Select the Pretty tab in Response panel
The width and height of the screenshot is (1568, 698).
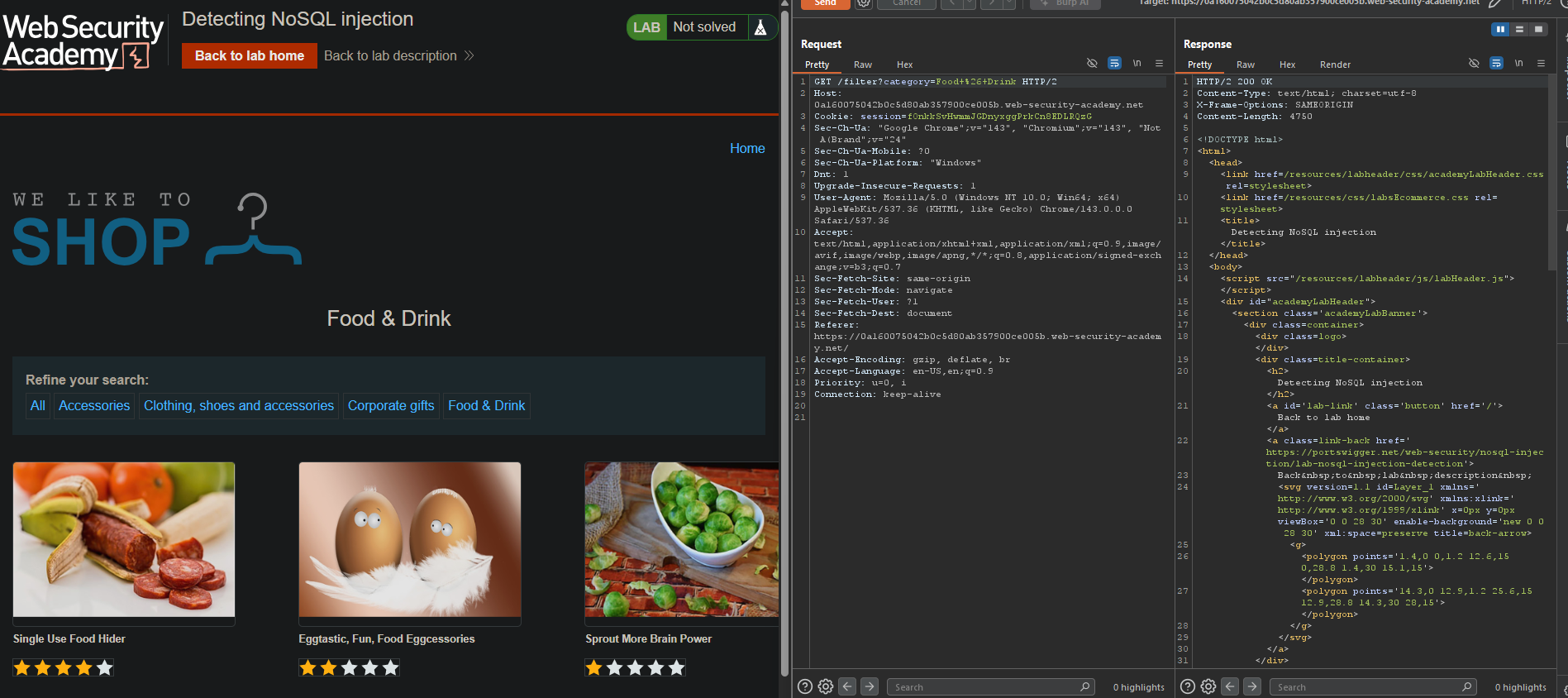click(x=1199, y=65)
